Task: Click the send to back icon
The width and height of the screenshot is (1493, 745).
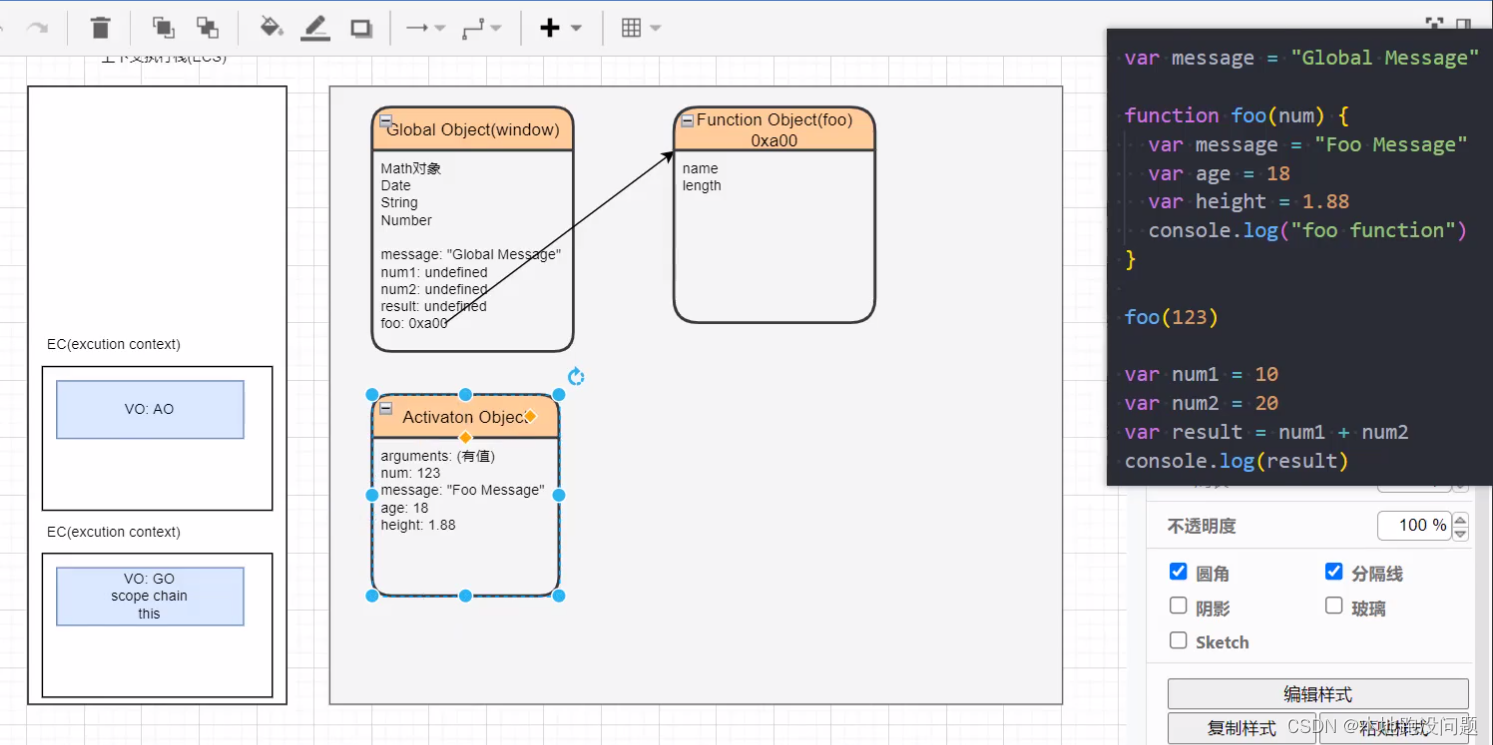Action: pos(207,28)
